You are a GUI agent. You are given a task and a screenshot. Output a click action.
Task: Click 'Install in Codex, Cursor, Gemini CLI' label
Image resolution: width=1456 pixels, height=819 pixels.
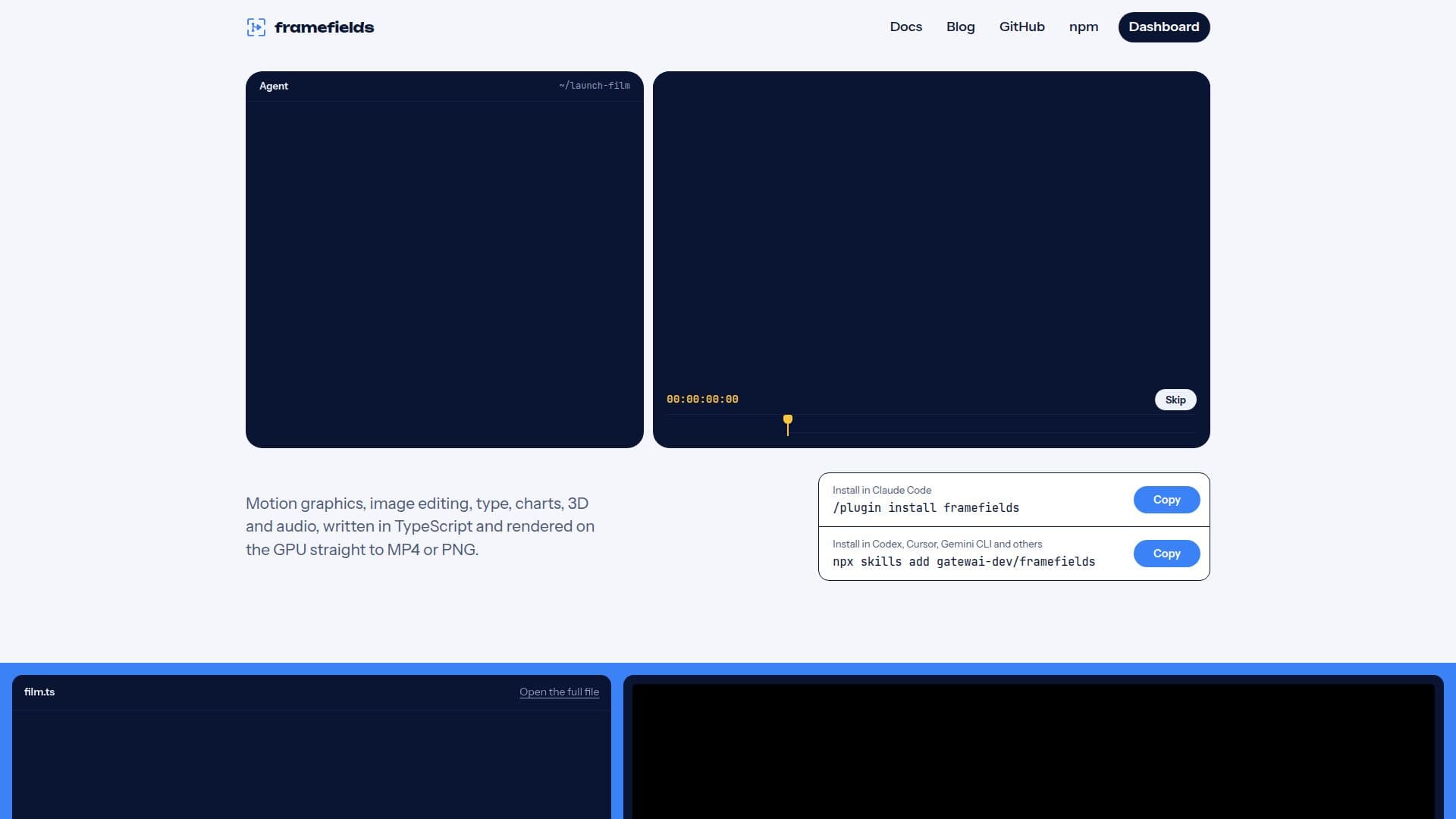click(937, 544)
